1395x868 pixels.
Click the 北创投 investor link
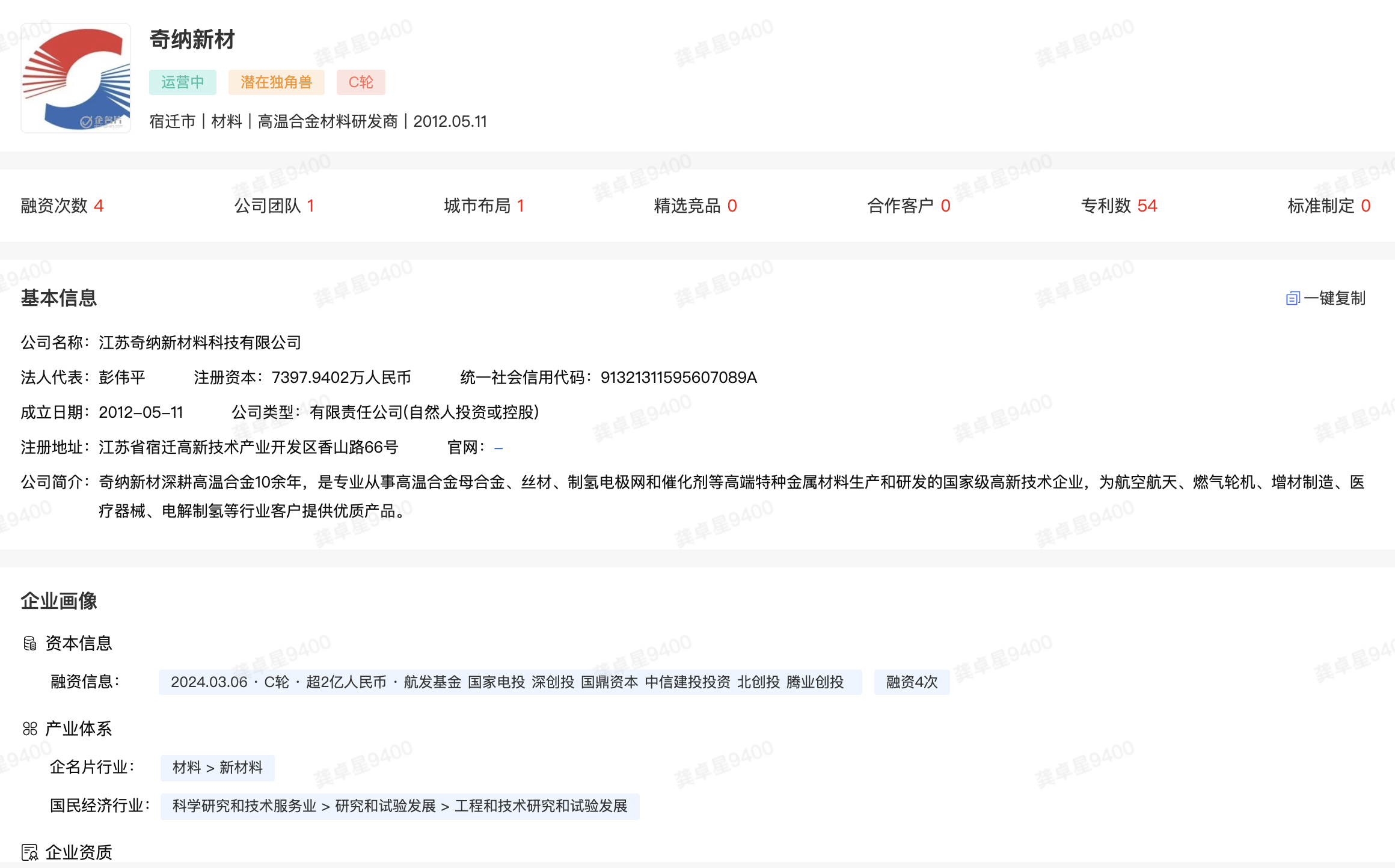[x=759, y=682]
